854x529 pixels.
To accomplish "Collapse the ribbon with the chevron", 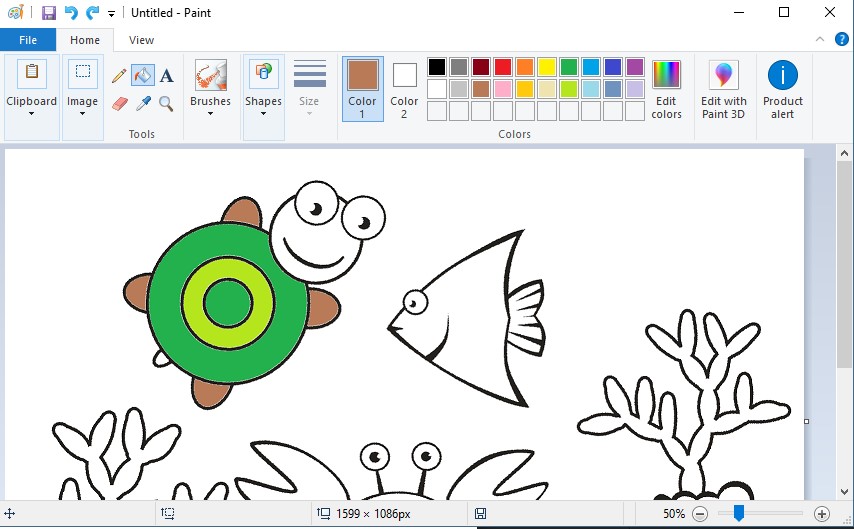I will point(820,39).
